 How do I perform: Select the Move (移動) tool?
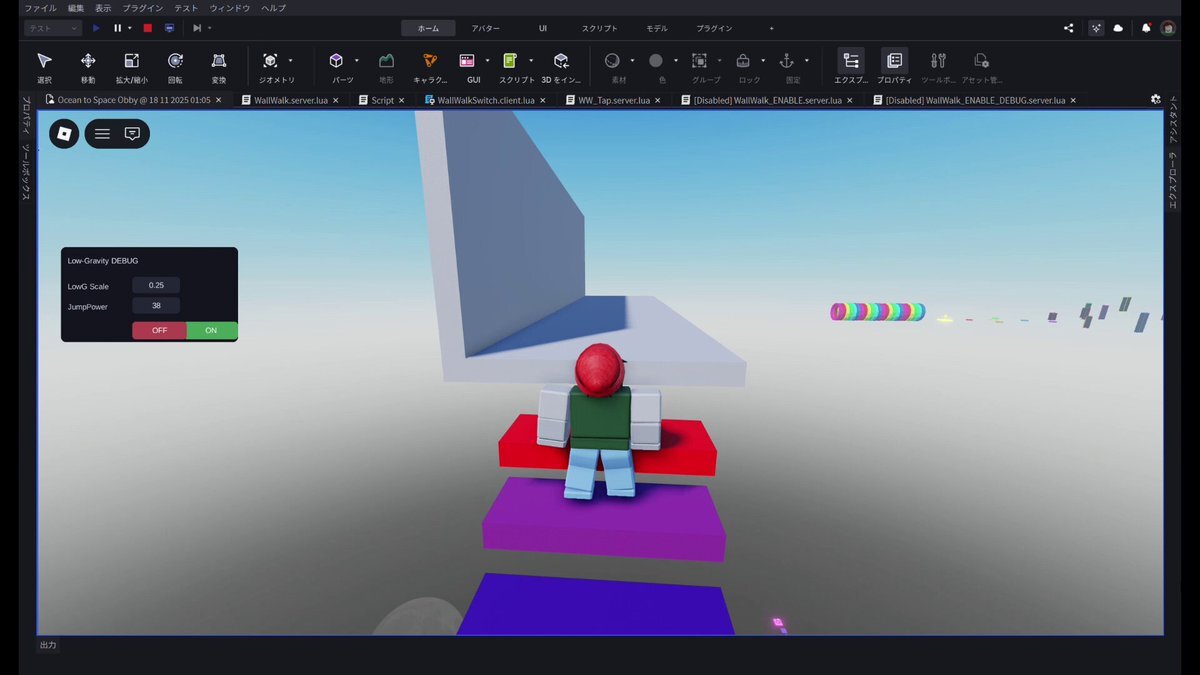pyautogui.click(x=88, y=62)
